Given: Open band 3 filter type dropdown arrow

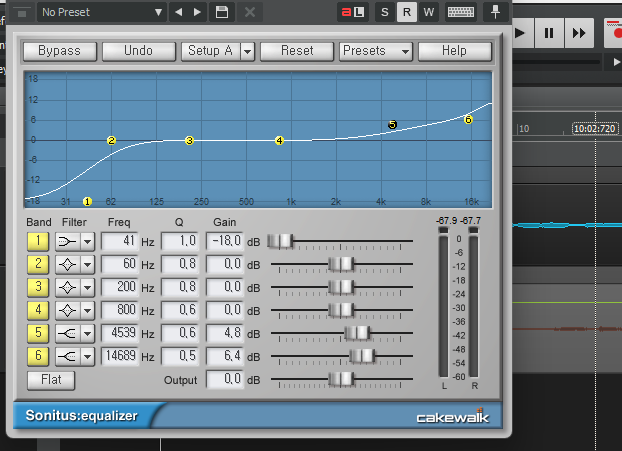Looking at the screenshot, I should [x=87, y=287].
